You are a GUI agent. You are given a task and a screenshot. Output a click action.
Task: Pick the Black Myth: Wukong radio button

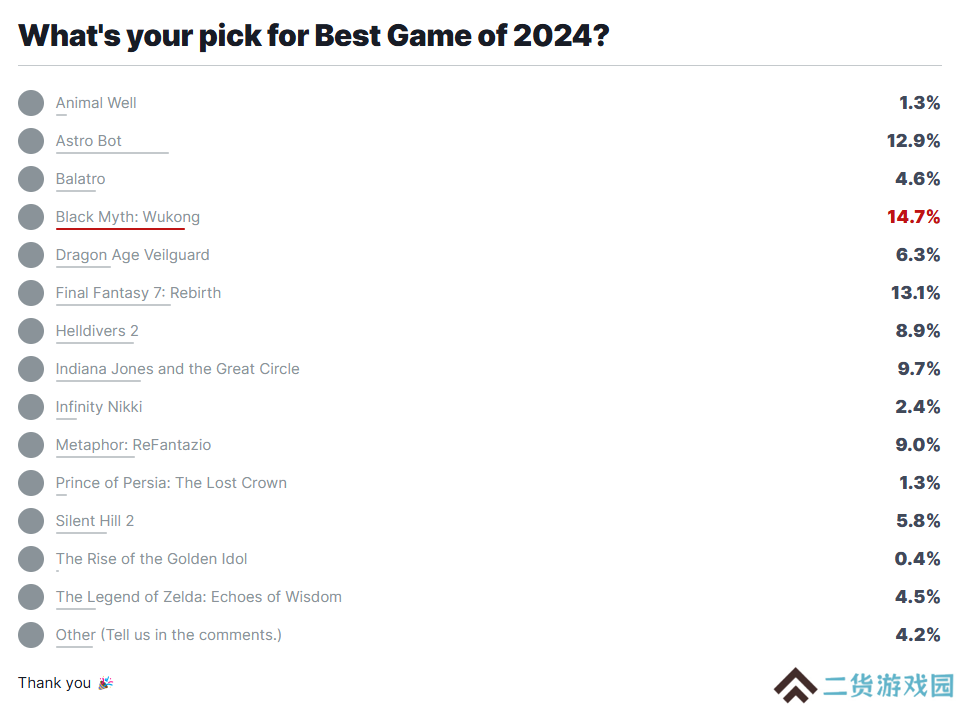tap(31, 217)
